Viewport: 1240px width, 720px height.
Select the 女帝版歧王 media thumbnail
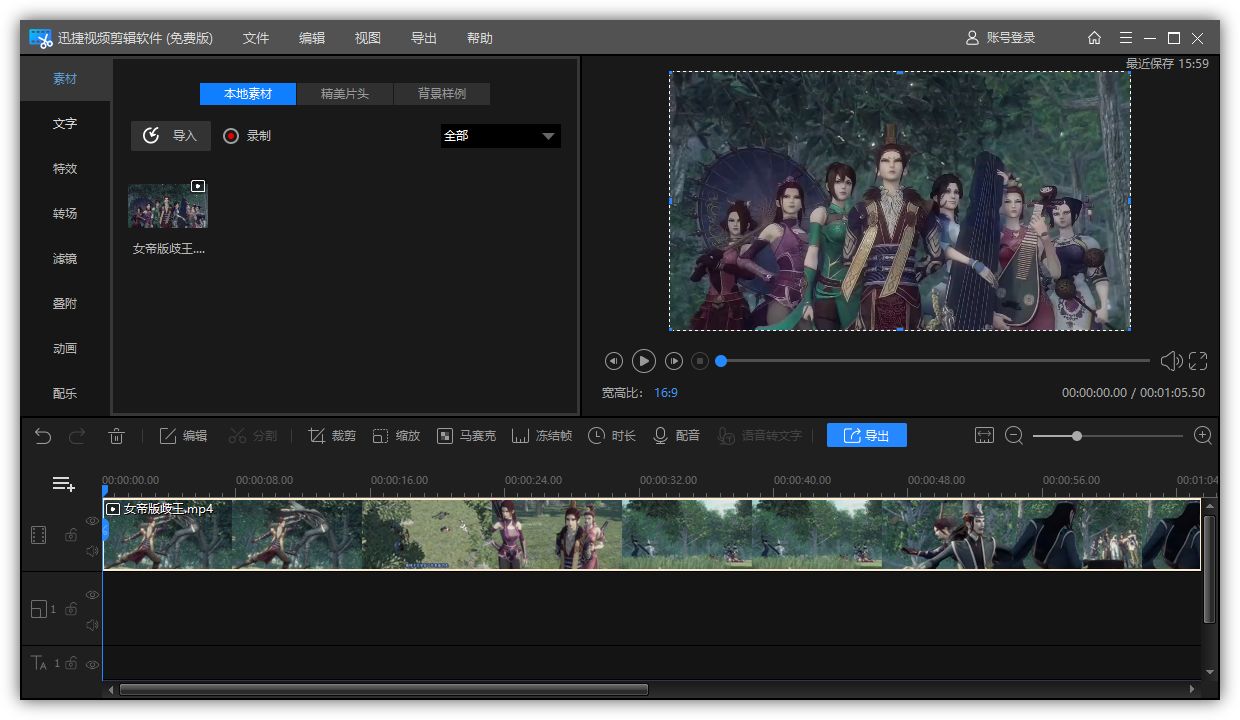click(168, 206)
